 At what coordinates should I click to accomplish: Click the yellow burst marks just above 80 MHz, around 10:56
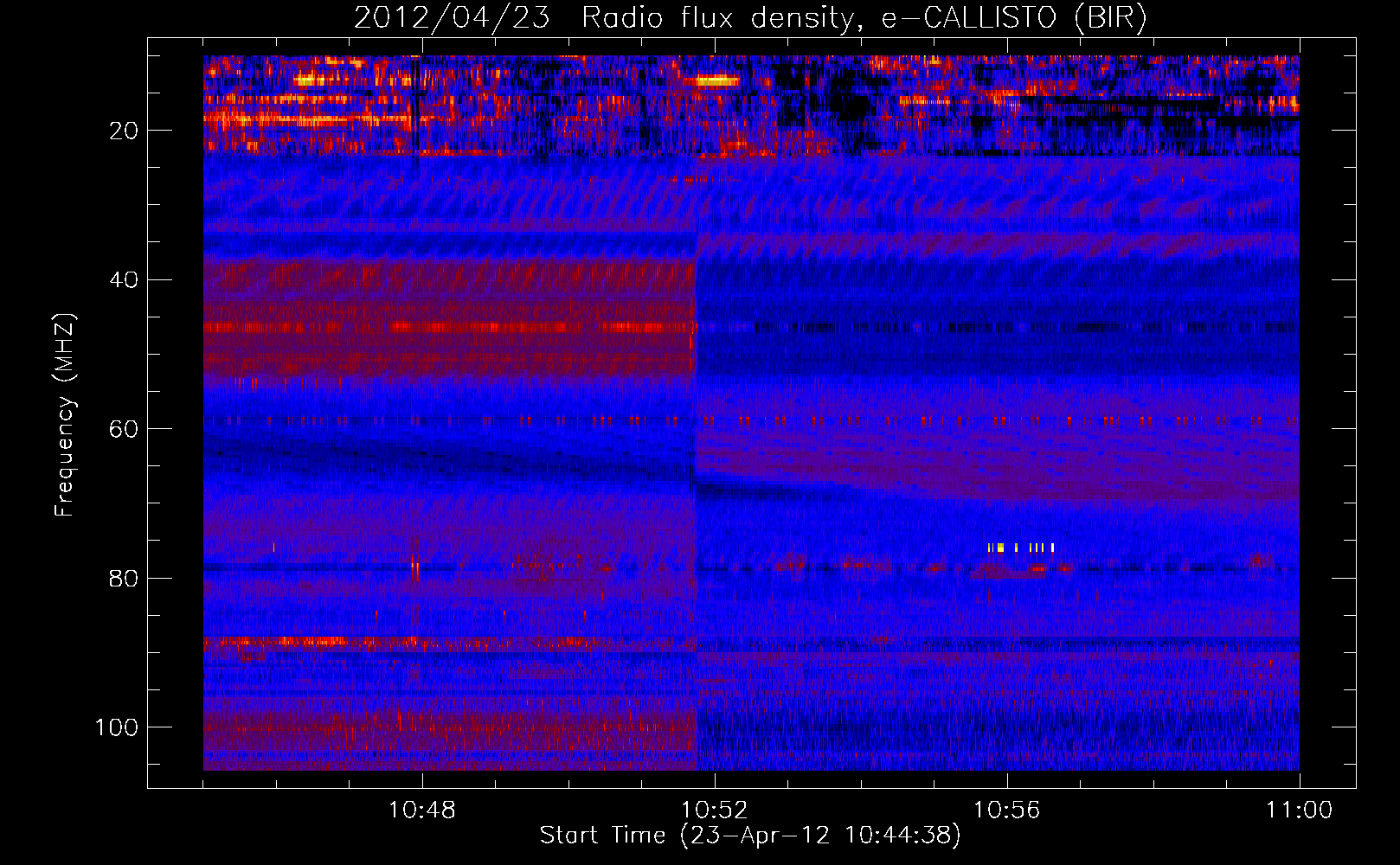pos(1021,547)
